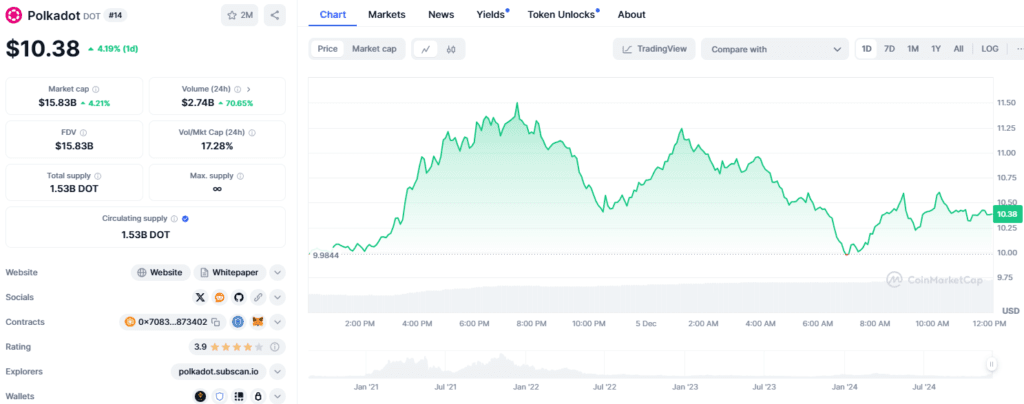Show Circulating supply info tooltip icon
Image resolution: width=1024 pixels, height=404 pixels.
[x=174, y=219]
